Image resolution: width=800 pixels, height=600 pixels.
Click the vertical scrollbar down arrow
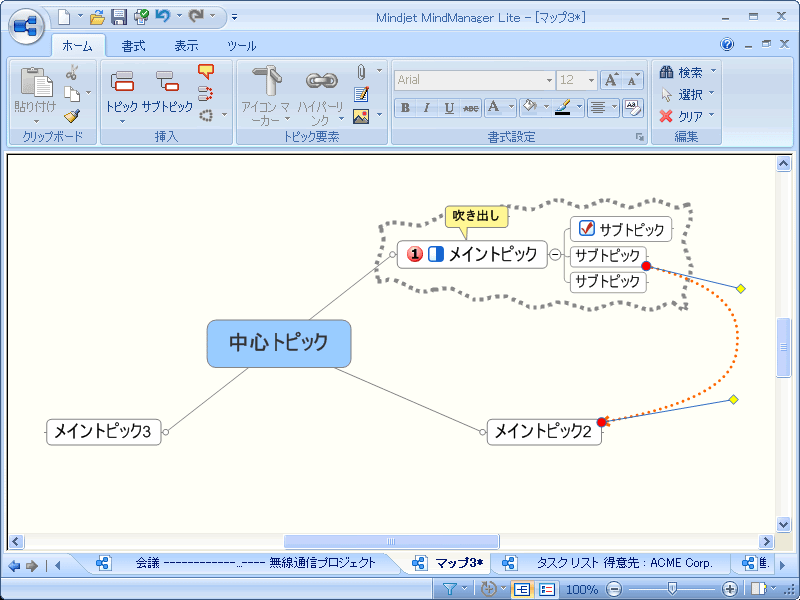[784, 523]
